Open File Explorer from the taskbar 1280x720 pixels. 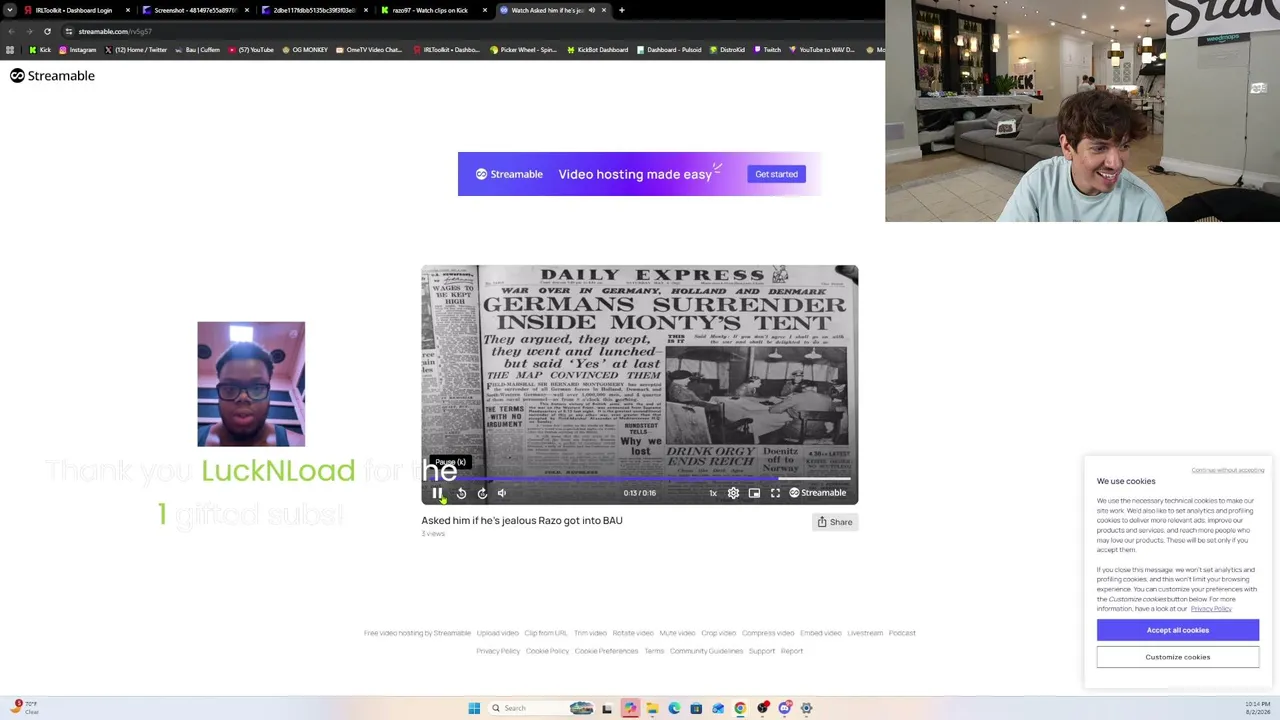click(x=652, y=708)
